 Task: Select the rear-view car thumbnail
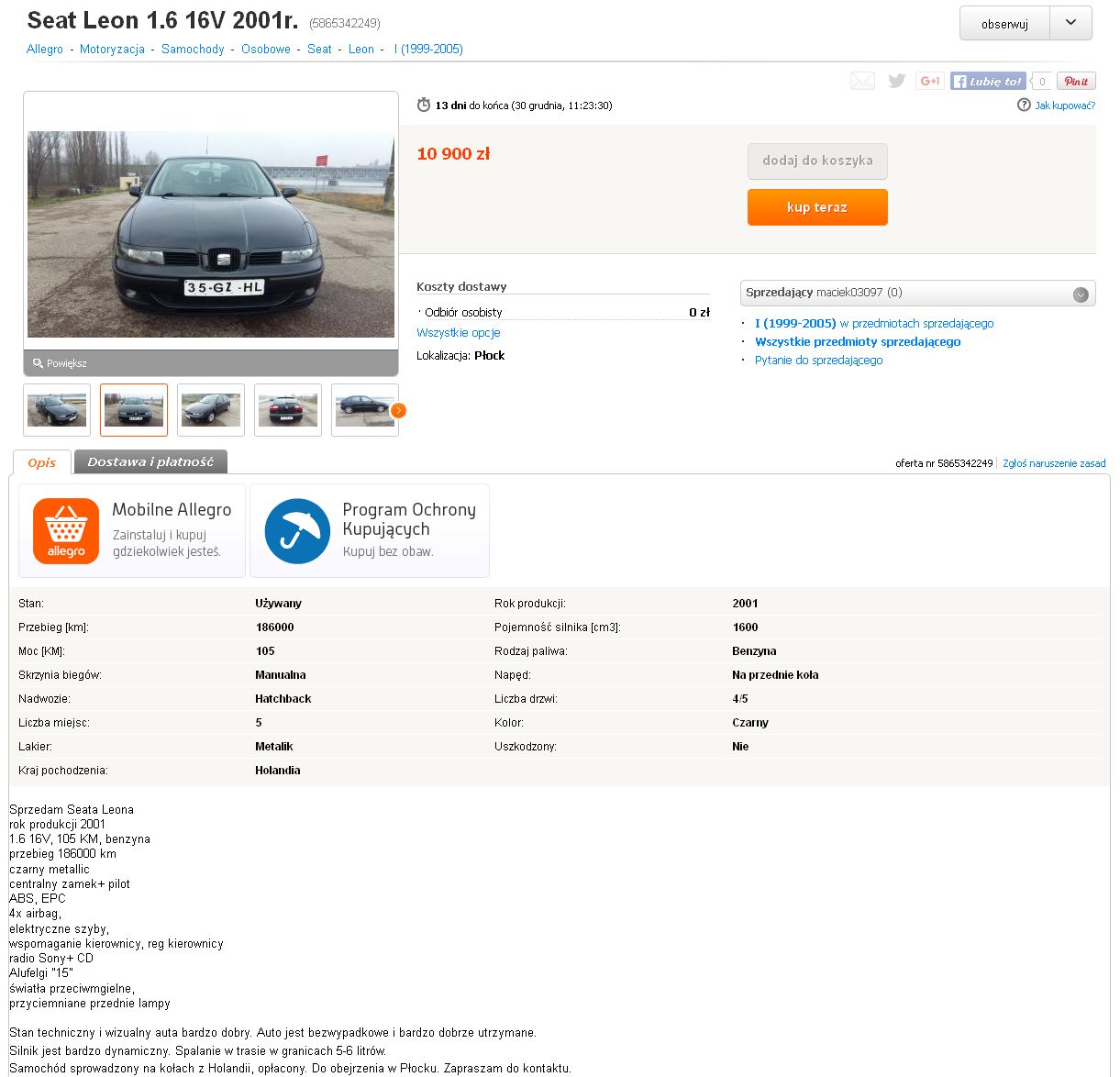[x=288, y=410]
